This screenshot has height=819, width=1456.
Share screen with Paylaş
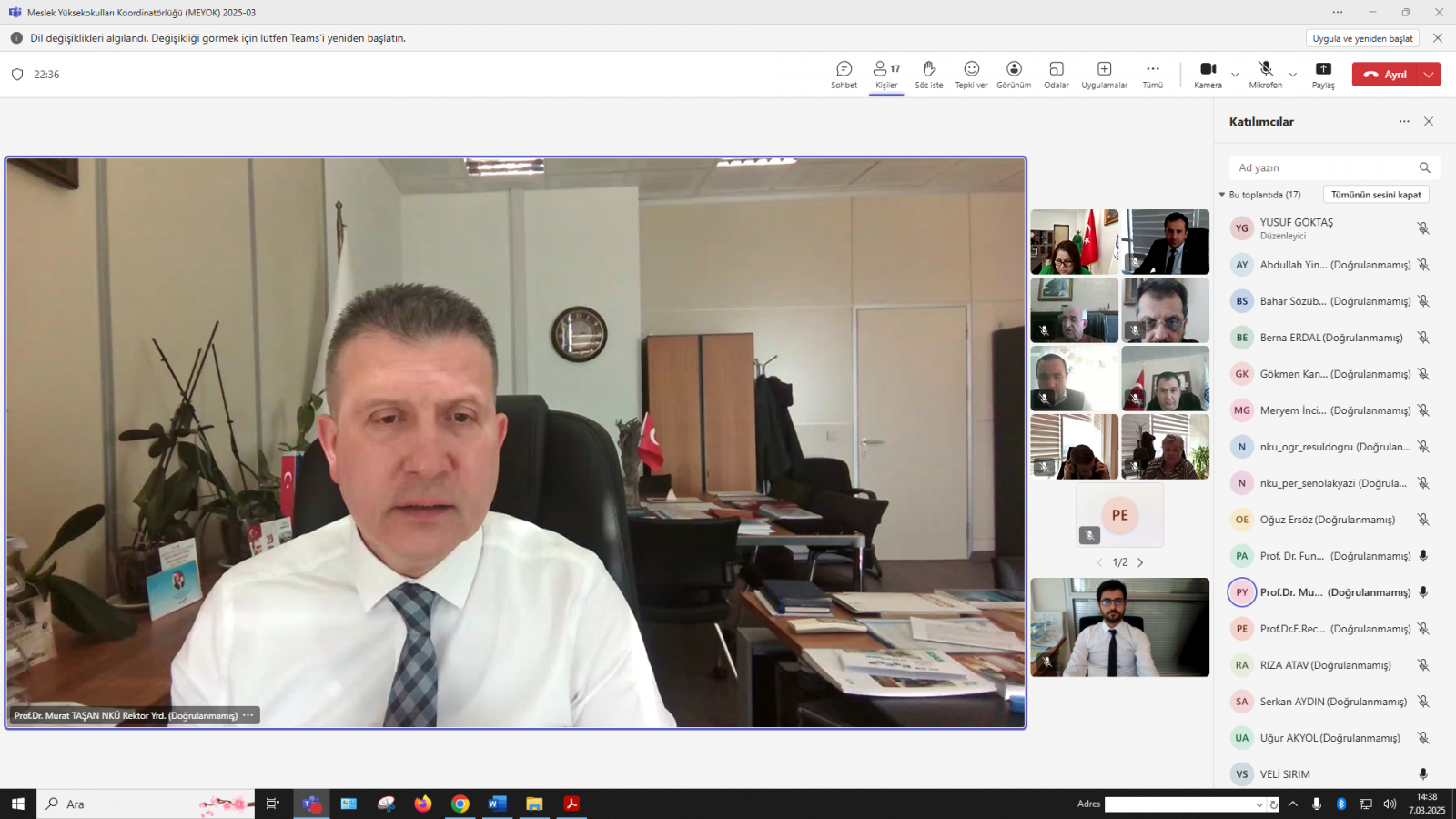[x=1323, y=75]
